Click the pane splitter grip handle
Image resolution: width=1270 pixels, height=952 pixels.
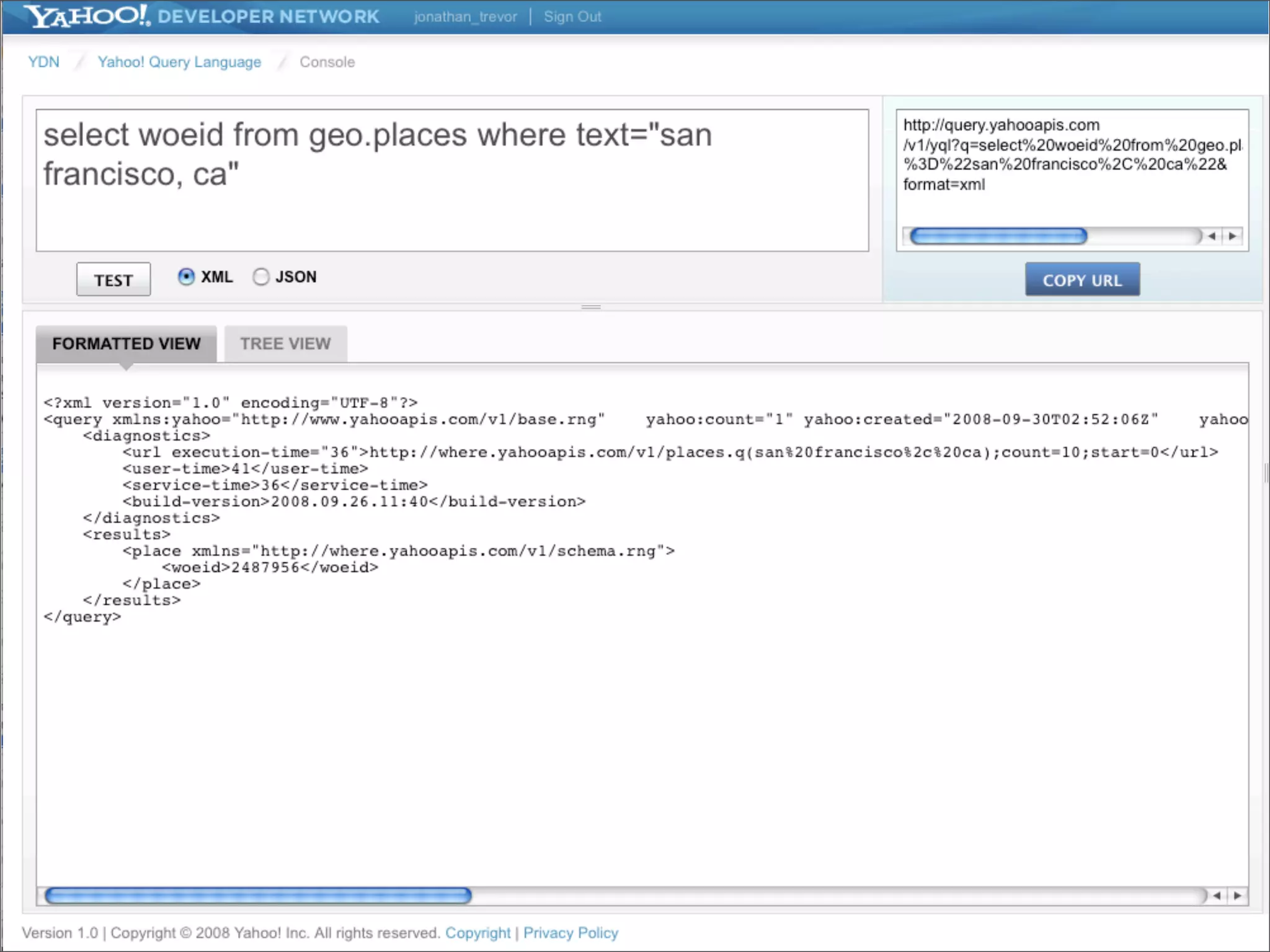click(x=591, y=307)
